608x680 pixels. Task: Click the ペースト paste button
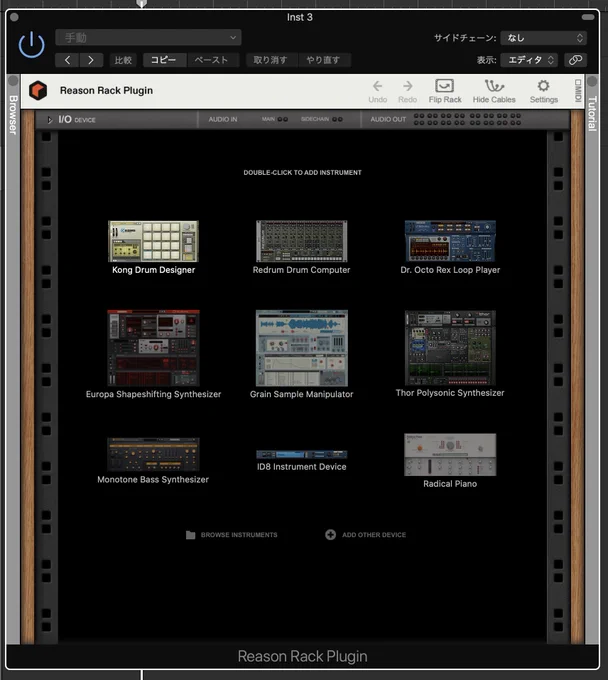coord(211,60)
